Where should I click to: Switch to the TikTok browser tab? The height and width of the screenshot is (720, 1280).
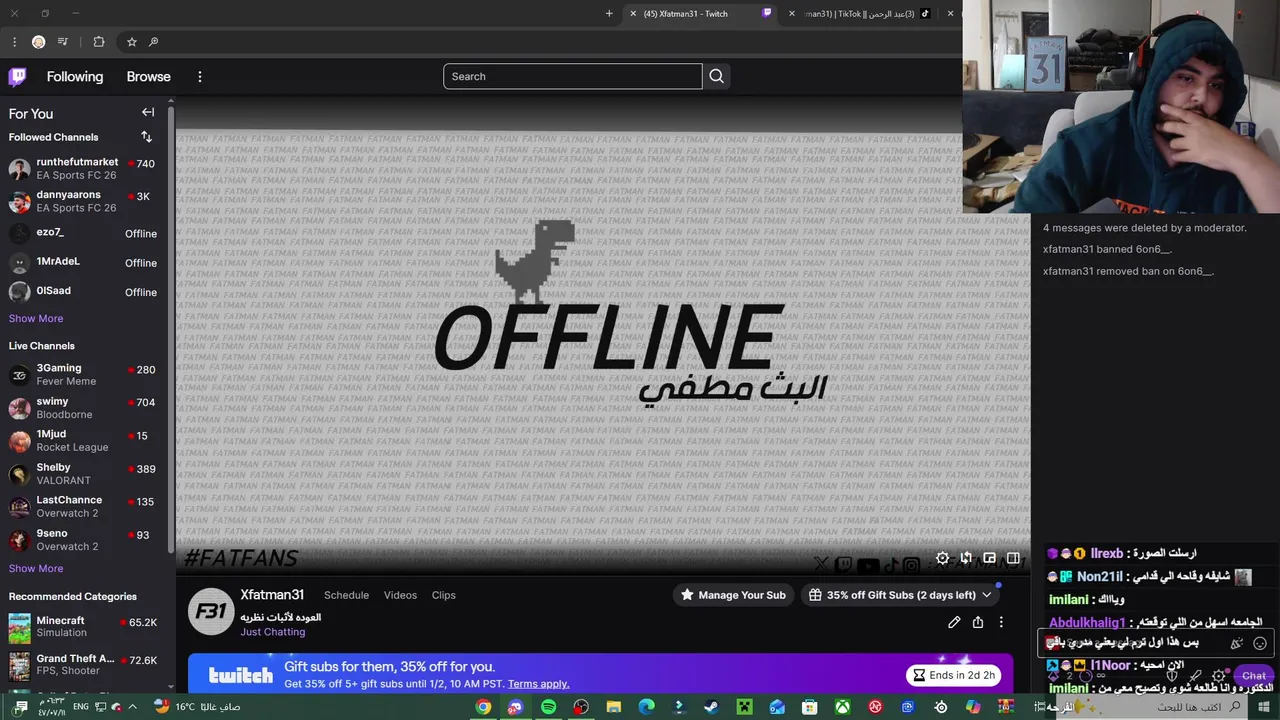pyautogui.click(x=862, y=14)
